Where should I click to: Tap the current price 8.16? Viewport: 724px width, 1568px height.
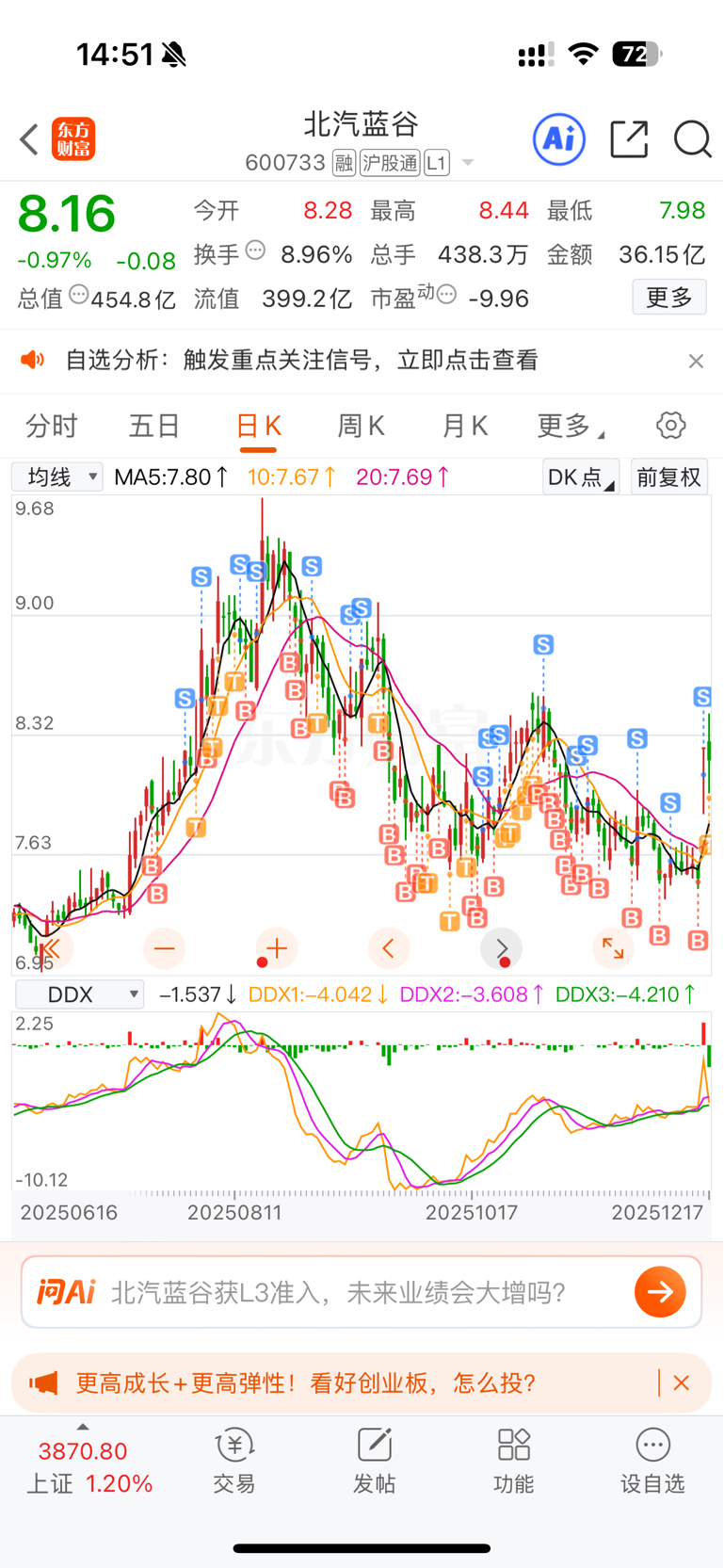[x=67, y=214]
